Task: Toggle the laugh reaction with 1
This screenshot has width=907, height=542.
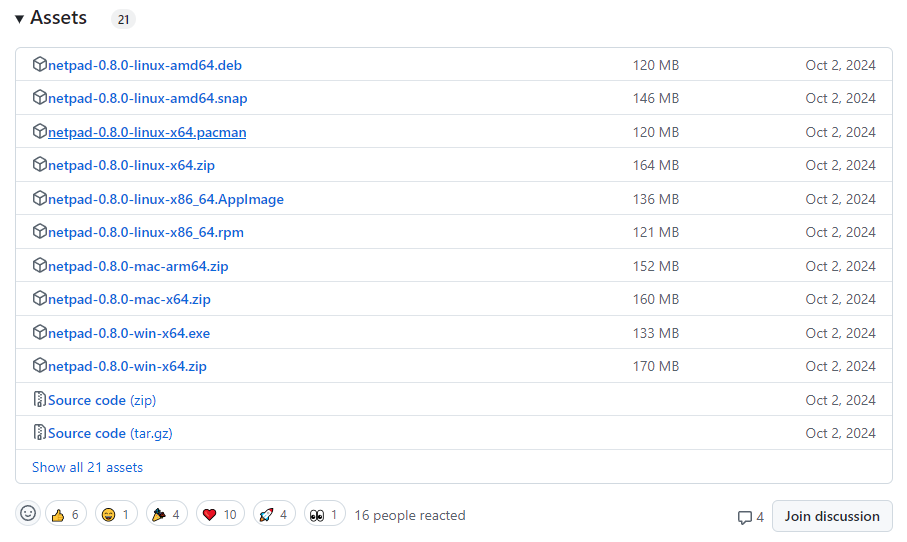Action: 116,514
